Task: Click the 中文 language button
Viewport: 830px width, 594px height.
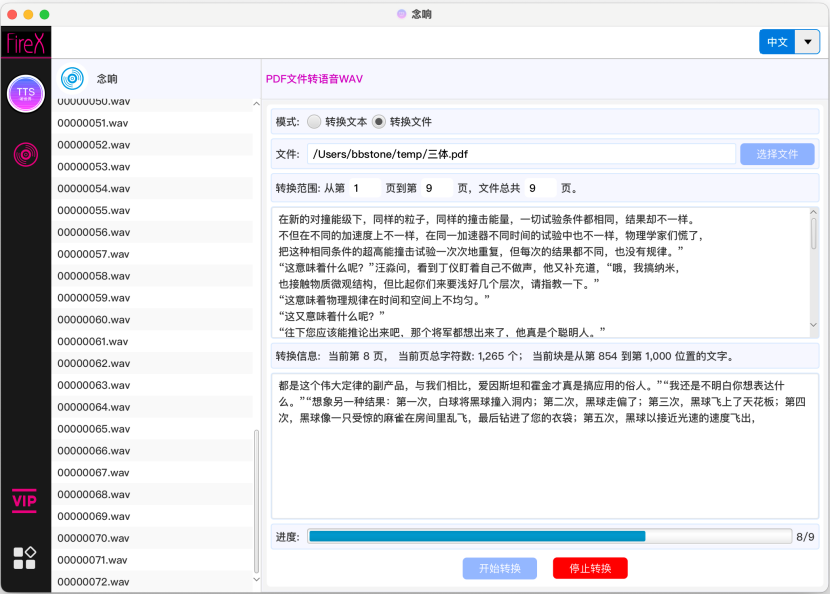Action: 778,42
